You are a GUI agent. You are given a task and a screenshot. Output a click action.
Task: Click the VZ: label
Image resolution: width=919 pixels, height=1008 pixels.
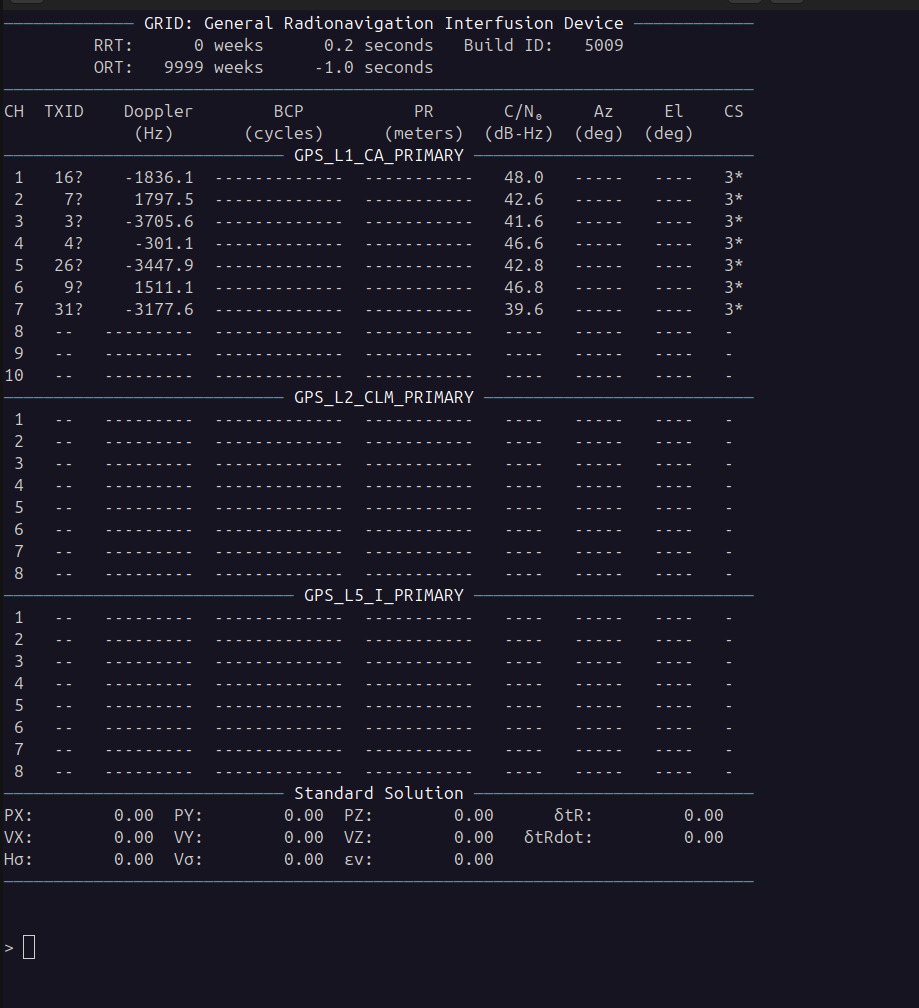[359, 837]
